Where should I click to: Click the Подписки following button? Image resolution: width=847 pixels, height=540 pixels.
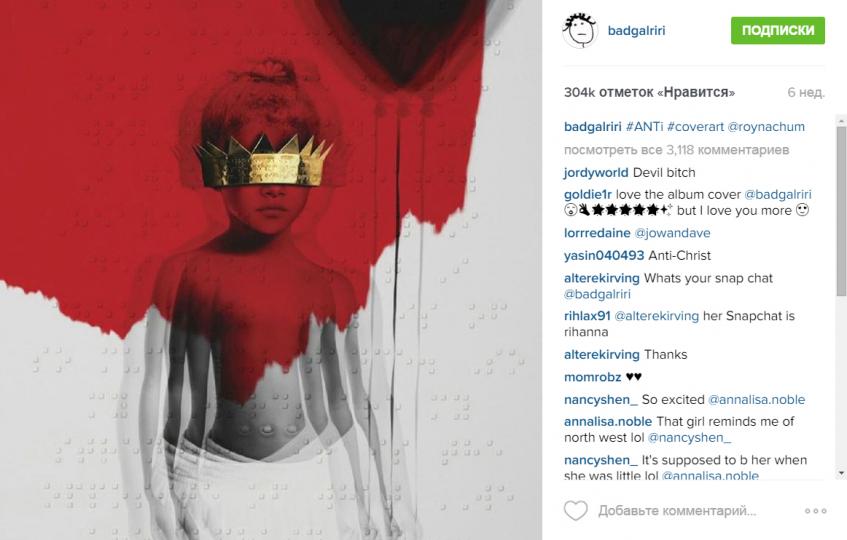pos(778,30)
